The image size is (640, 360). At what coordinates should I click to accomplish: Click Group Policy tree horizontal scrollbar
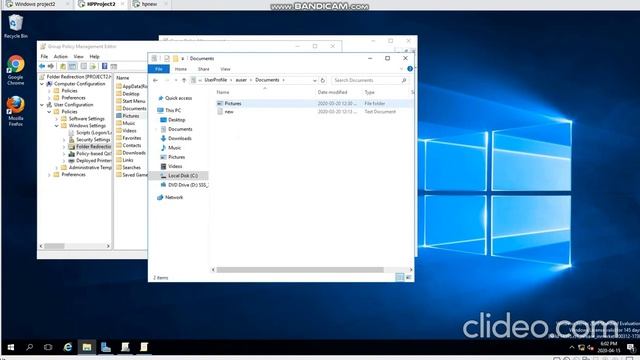54,246
